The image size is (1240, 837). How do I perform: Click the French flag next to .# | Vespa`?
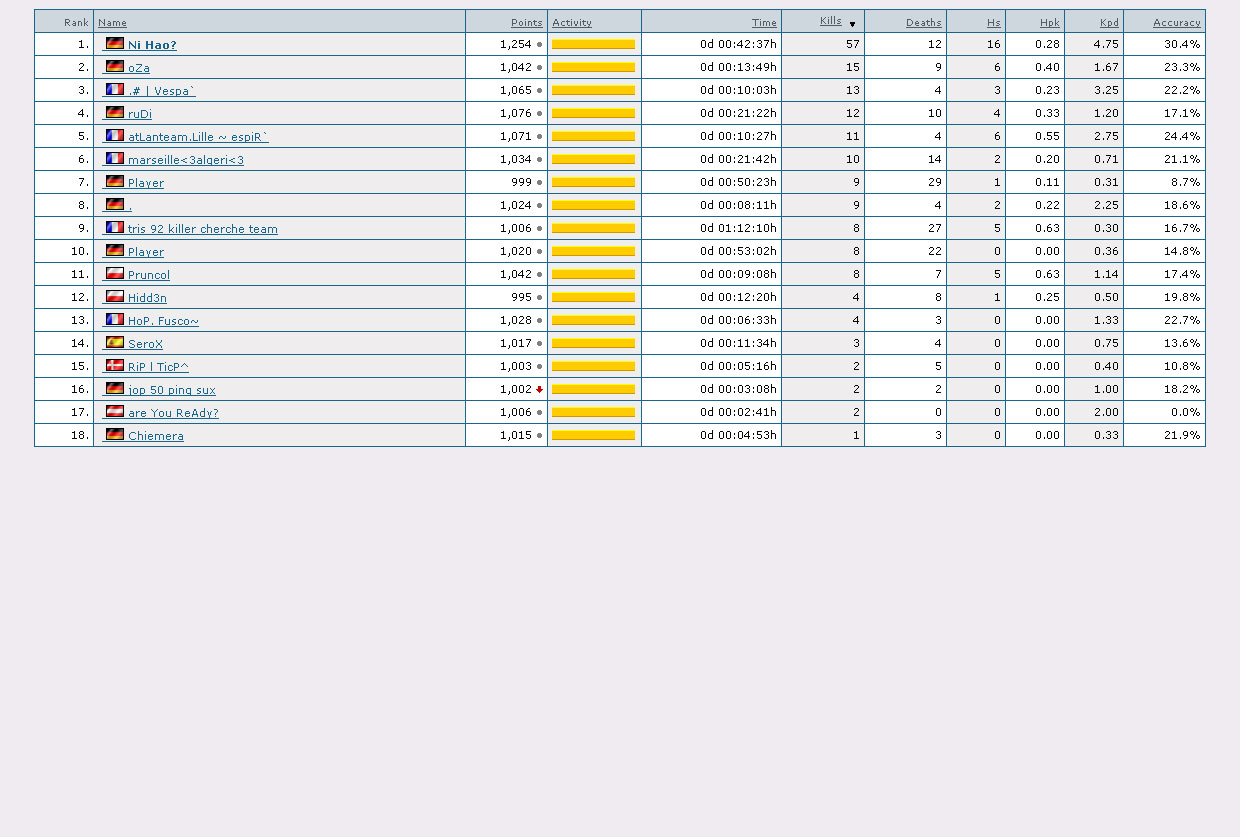pos(115,90)
